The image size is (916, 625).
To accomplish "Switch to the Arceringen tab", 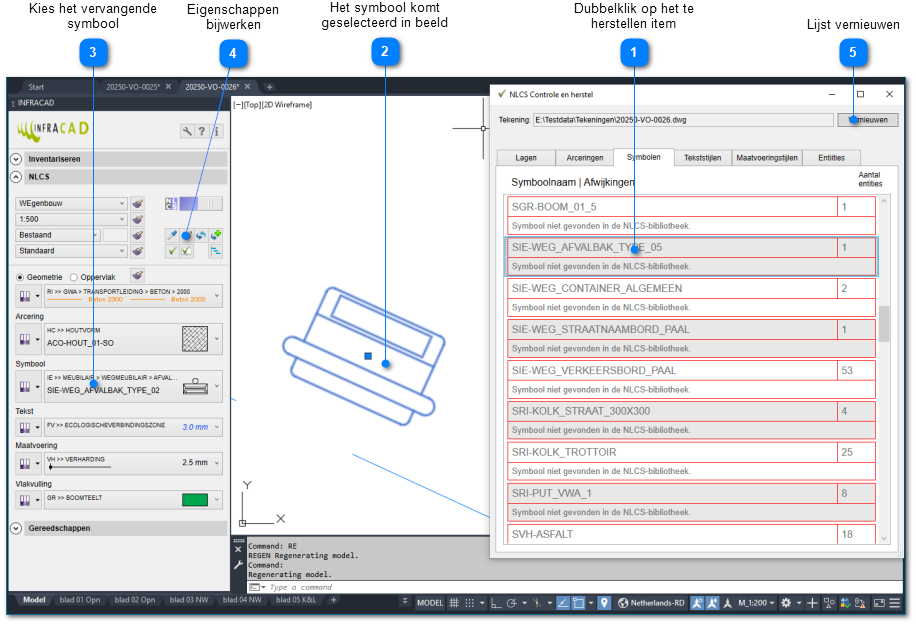I will click(584, 157).
